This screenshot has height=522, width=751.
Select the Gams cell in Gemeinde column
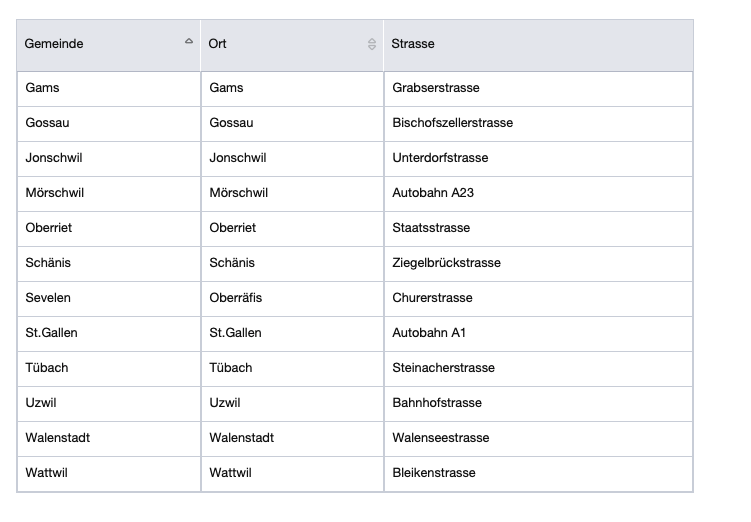point(43,88)
